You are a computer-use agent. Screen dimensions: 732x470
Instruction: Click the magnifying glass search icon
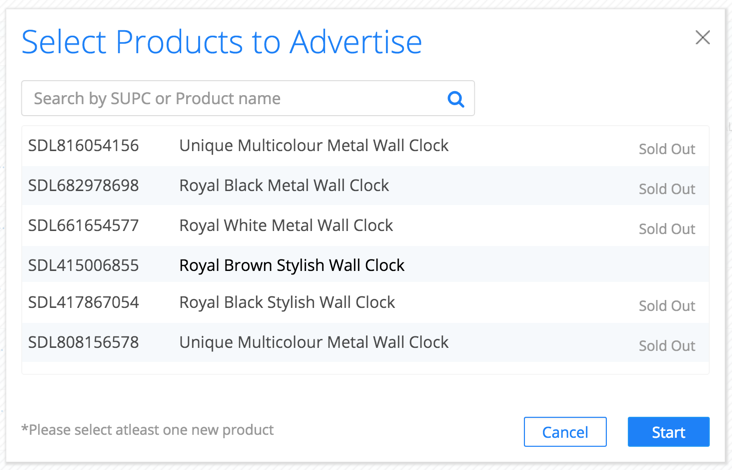[x=456, y=98]
